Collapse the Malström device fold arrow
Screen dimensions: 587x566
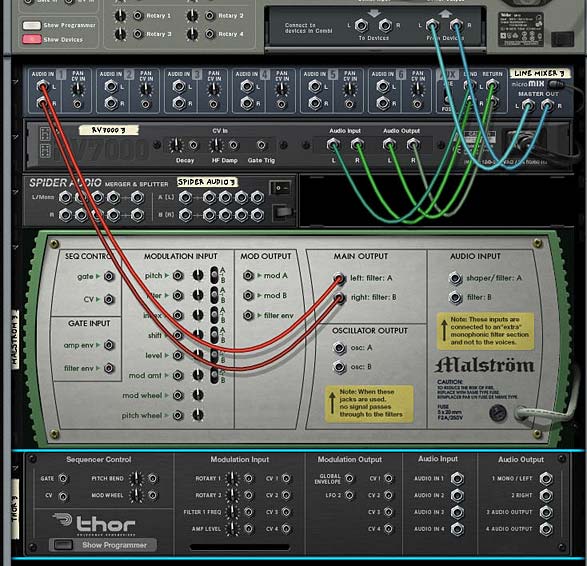coord(15,247)
